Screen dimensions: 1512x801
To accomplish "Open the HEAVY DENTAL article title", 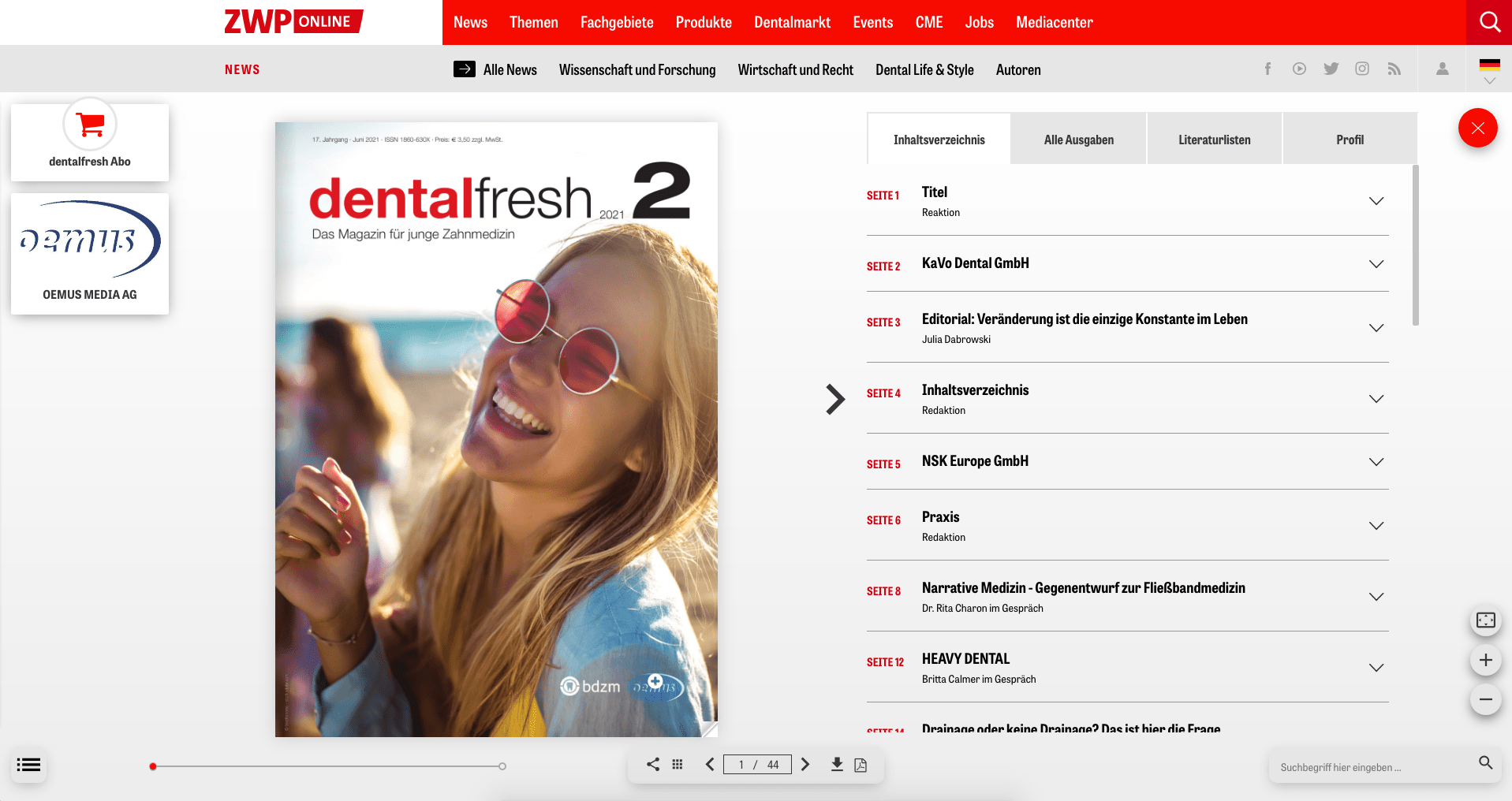I will 965,658.
